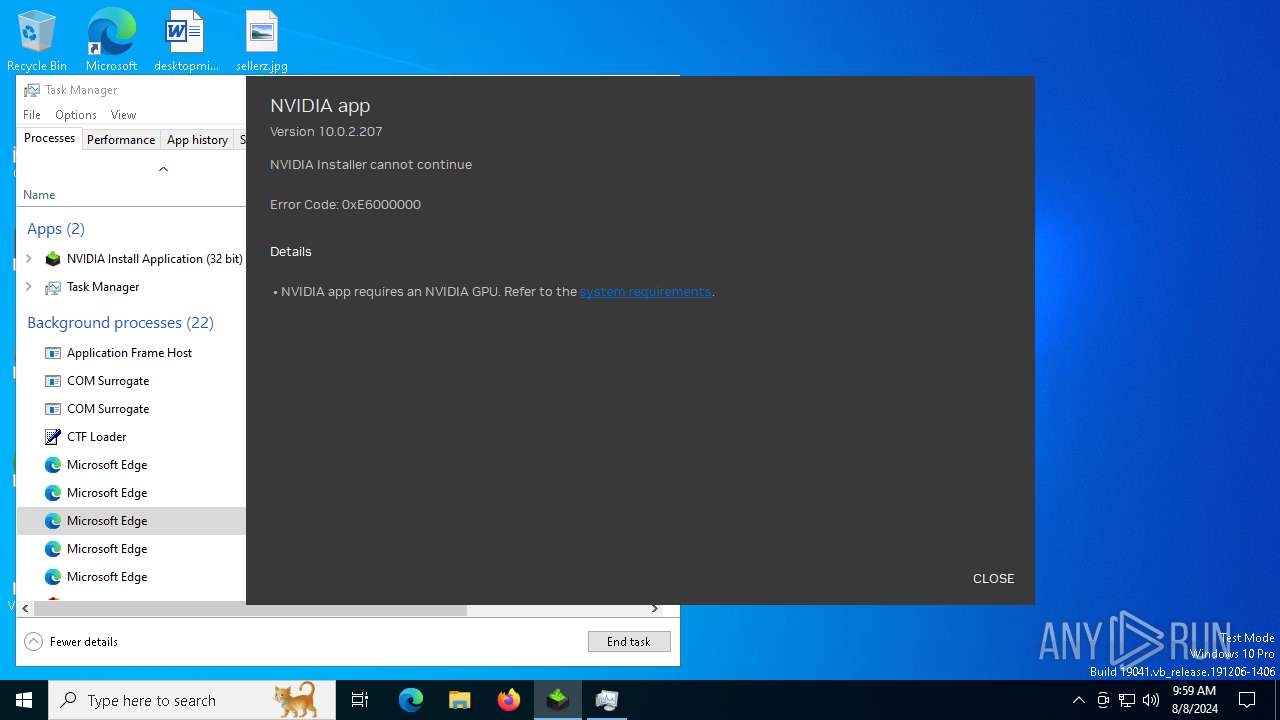Switch to Task Manager taskbar icon
Viewport: 1280px width, 720px height.
pyautogui.click(x=607, y=700)
